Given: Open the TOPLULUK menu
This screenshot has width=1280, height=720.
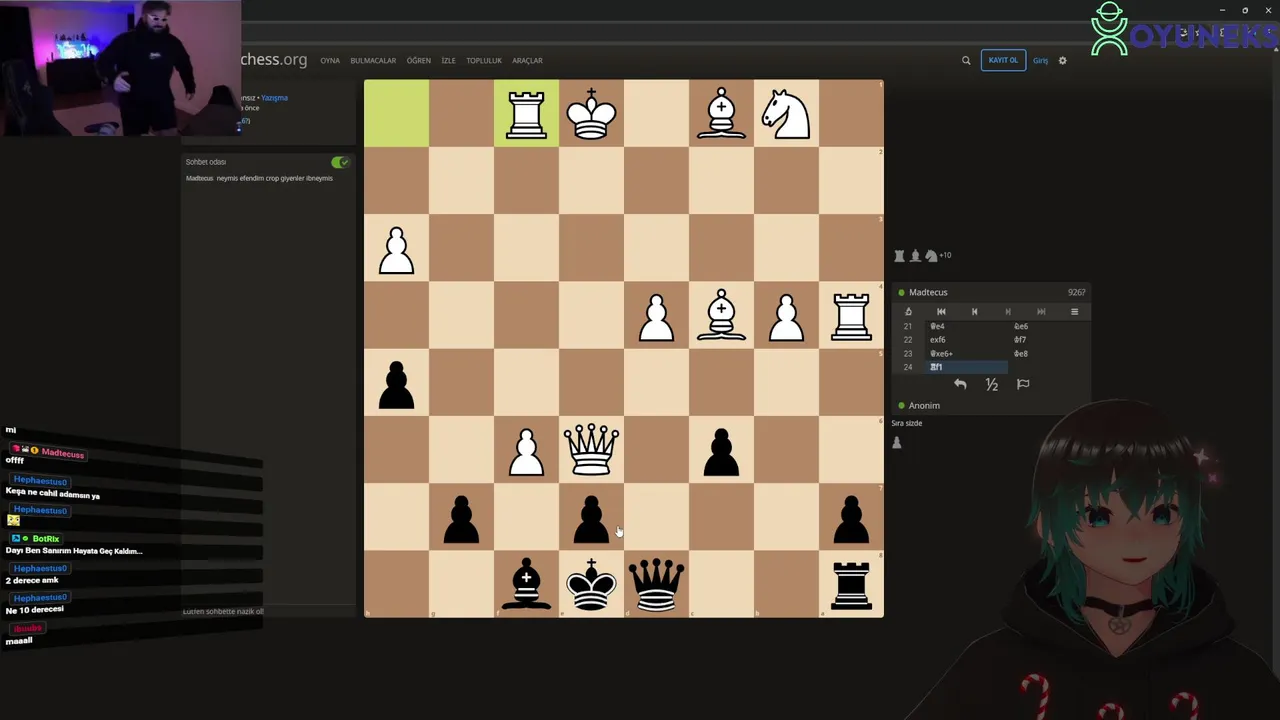Looking at the screenshot, I should 484,60.
